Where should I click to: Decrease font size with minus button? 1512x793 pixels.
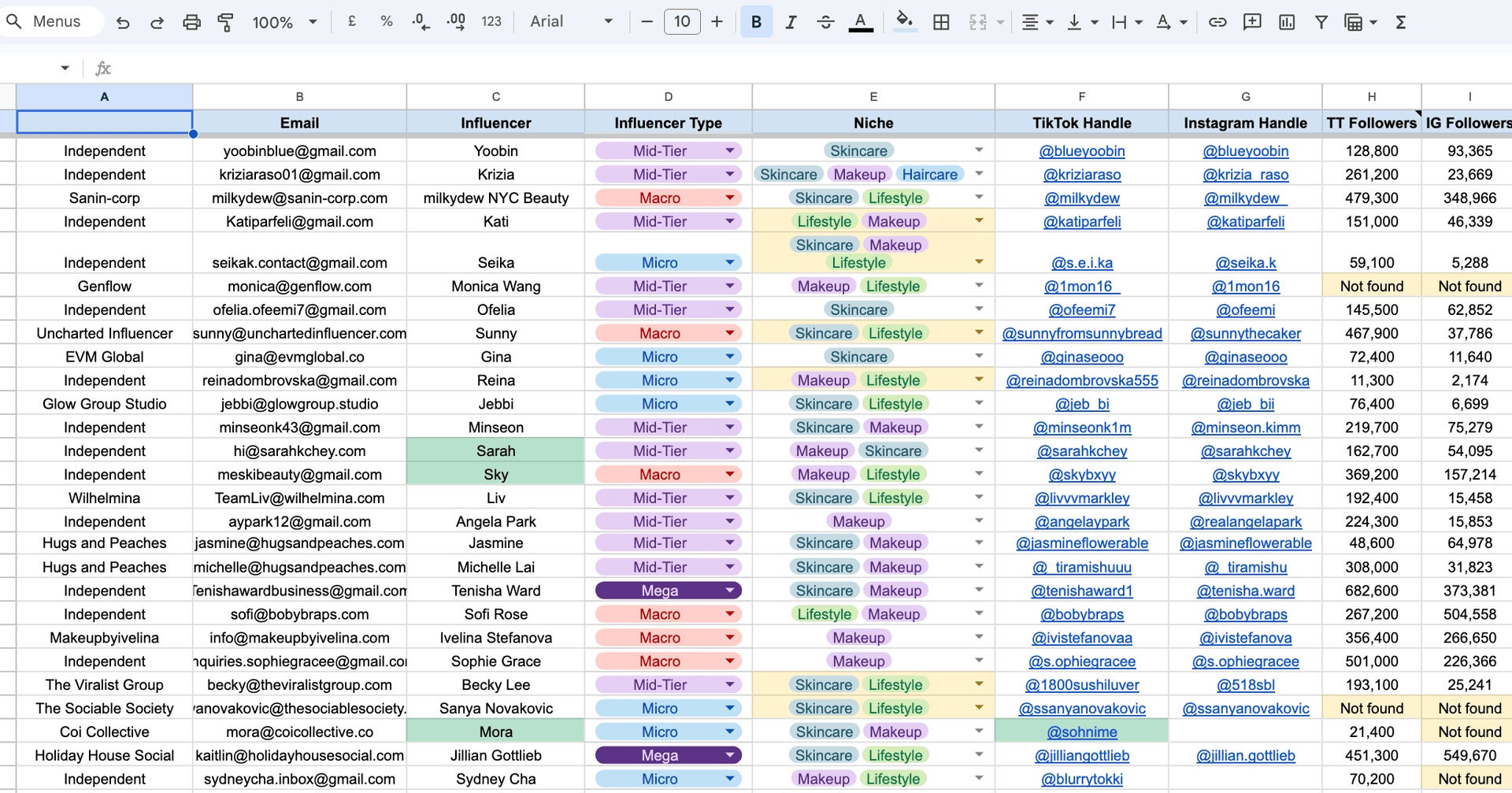click(647, 22)
